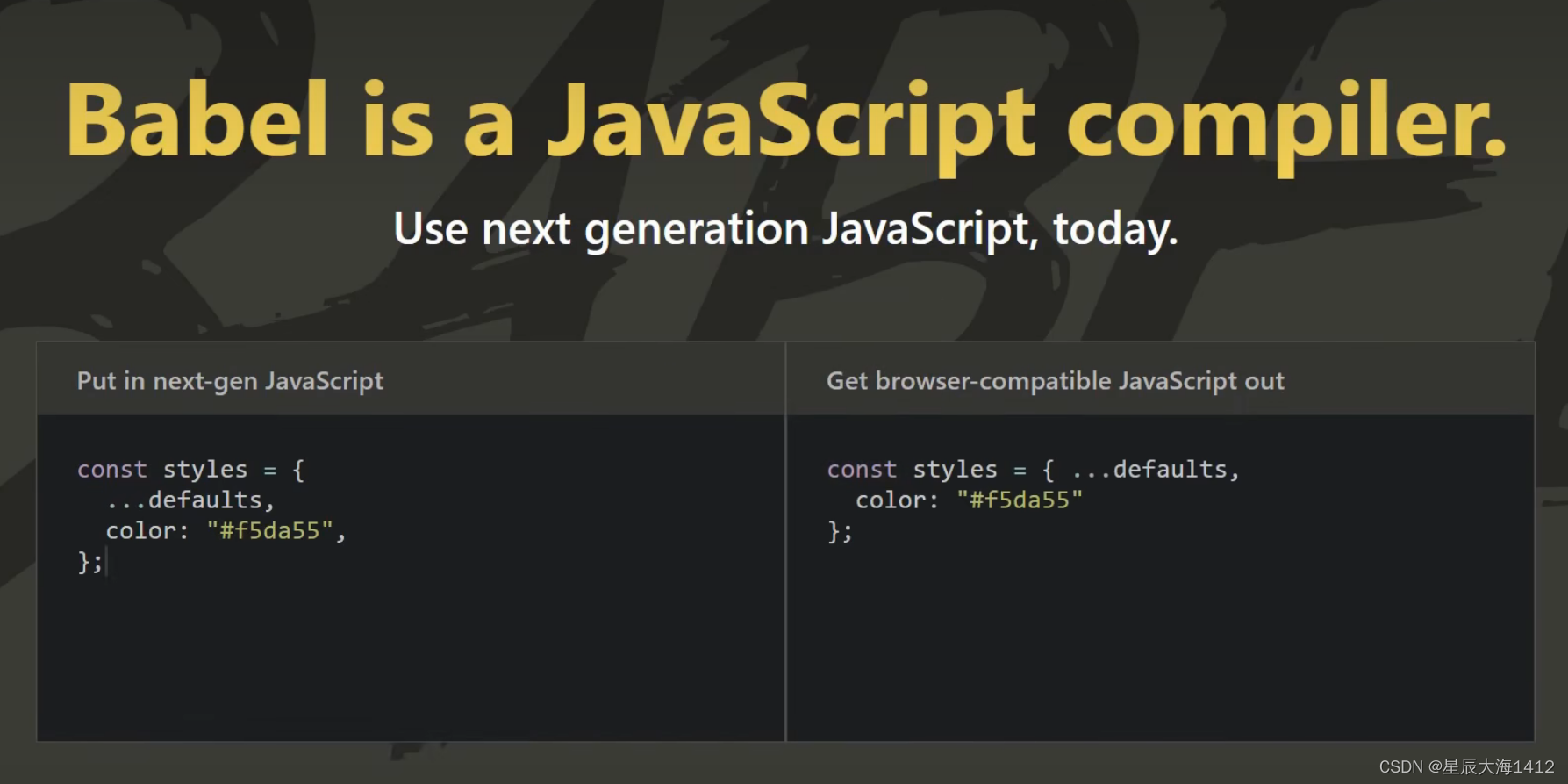Viewport: 1568px width, 784px height.
Task: Click the closing '};' in output panel
Action: 840,531
